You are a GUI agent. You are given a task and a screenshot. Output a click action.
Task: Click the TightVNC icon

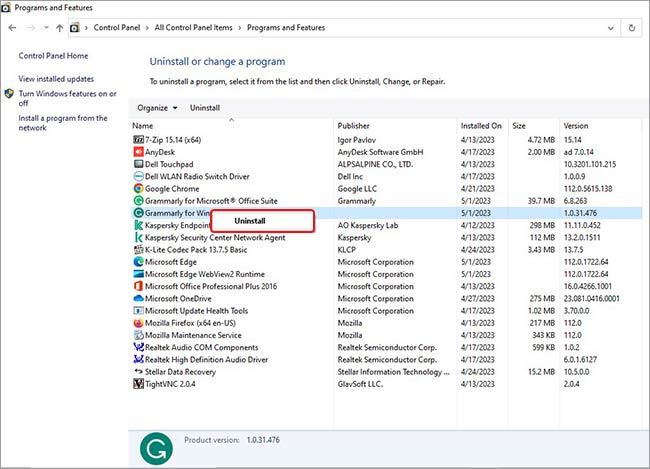(138, 384)
